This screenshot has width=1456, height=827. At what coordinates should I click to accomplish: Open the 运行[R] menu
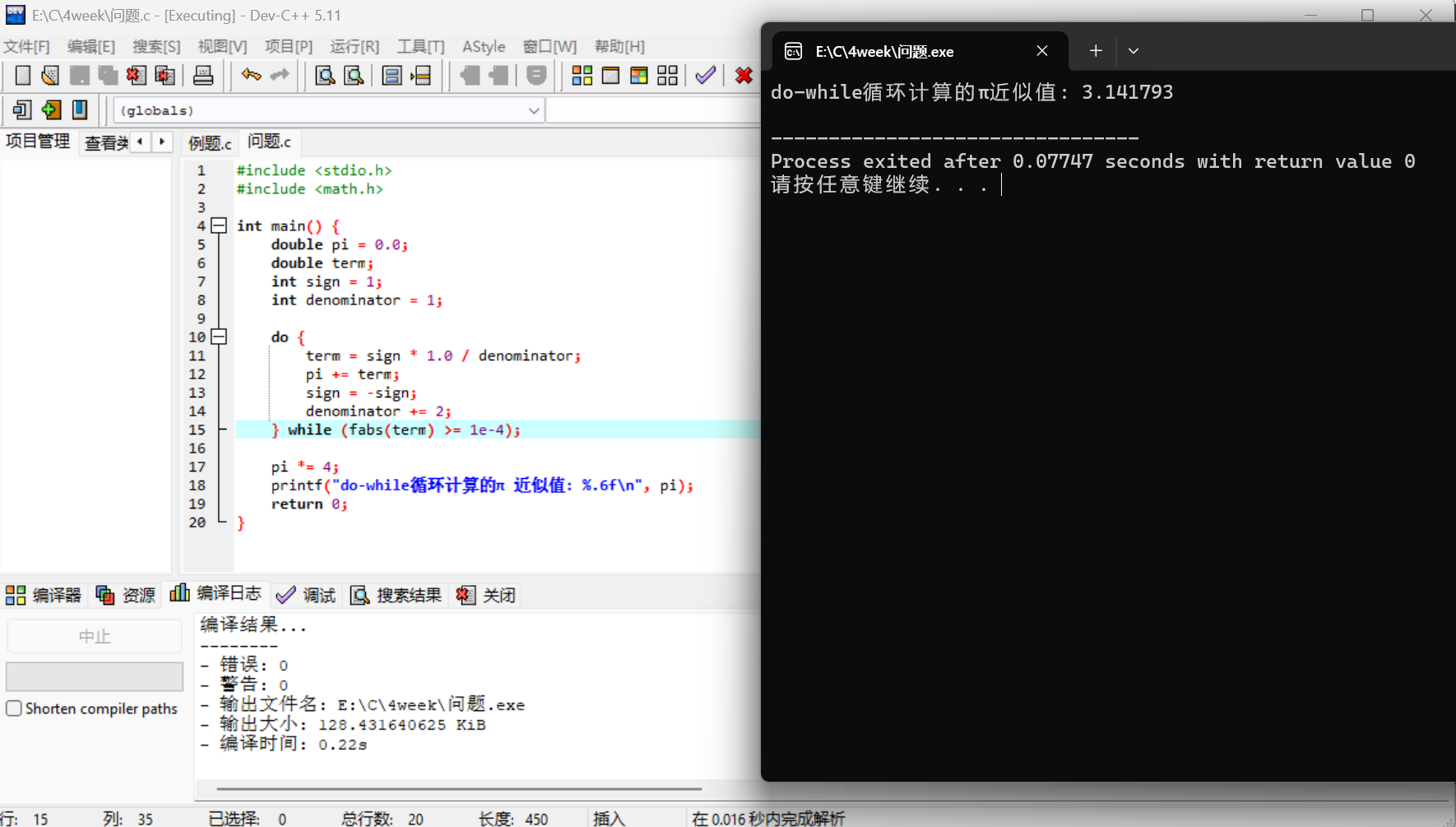[x=355, y=47]
